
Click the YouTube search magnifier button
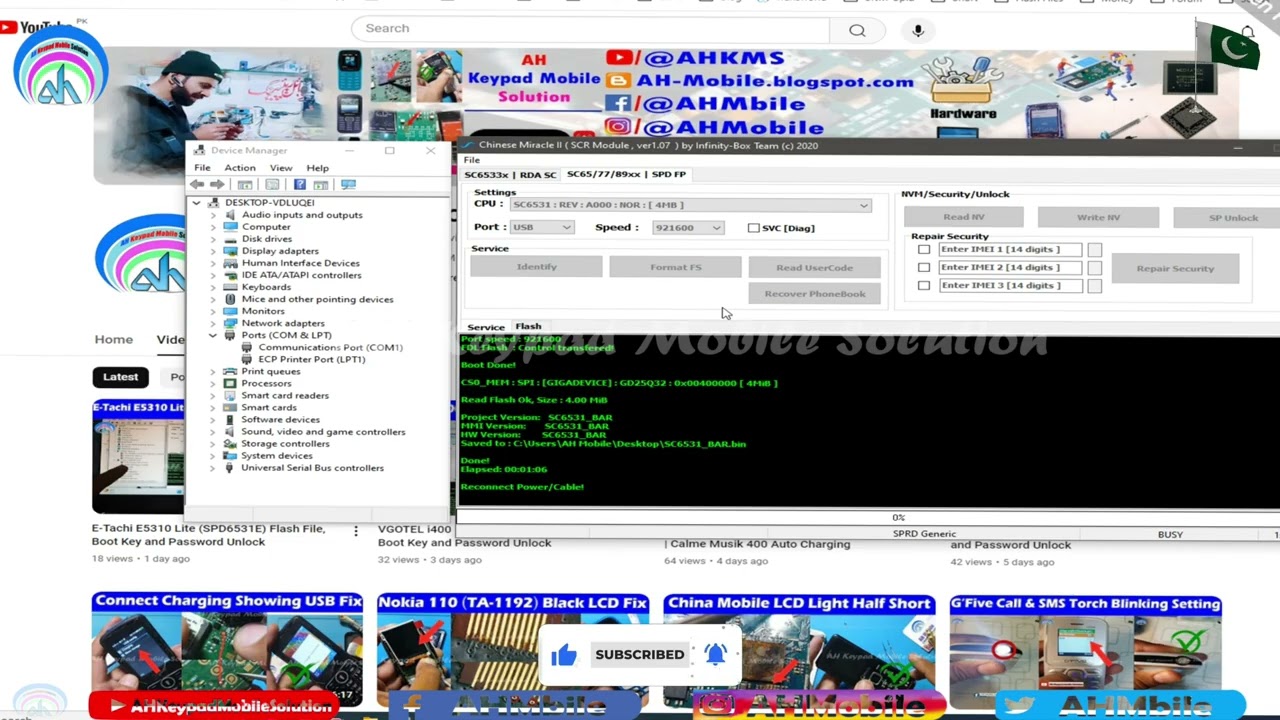pyautogui.click(x=857, y=29)
